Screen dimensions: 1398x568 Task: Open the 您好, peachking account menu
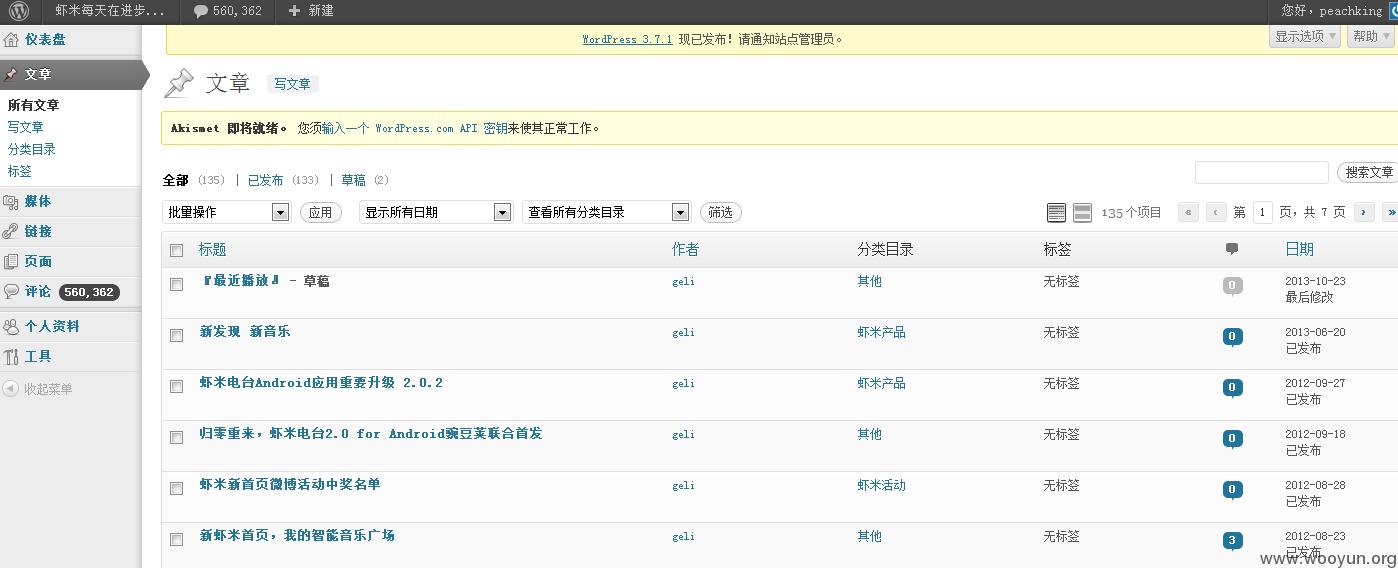click(1331, 11)
